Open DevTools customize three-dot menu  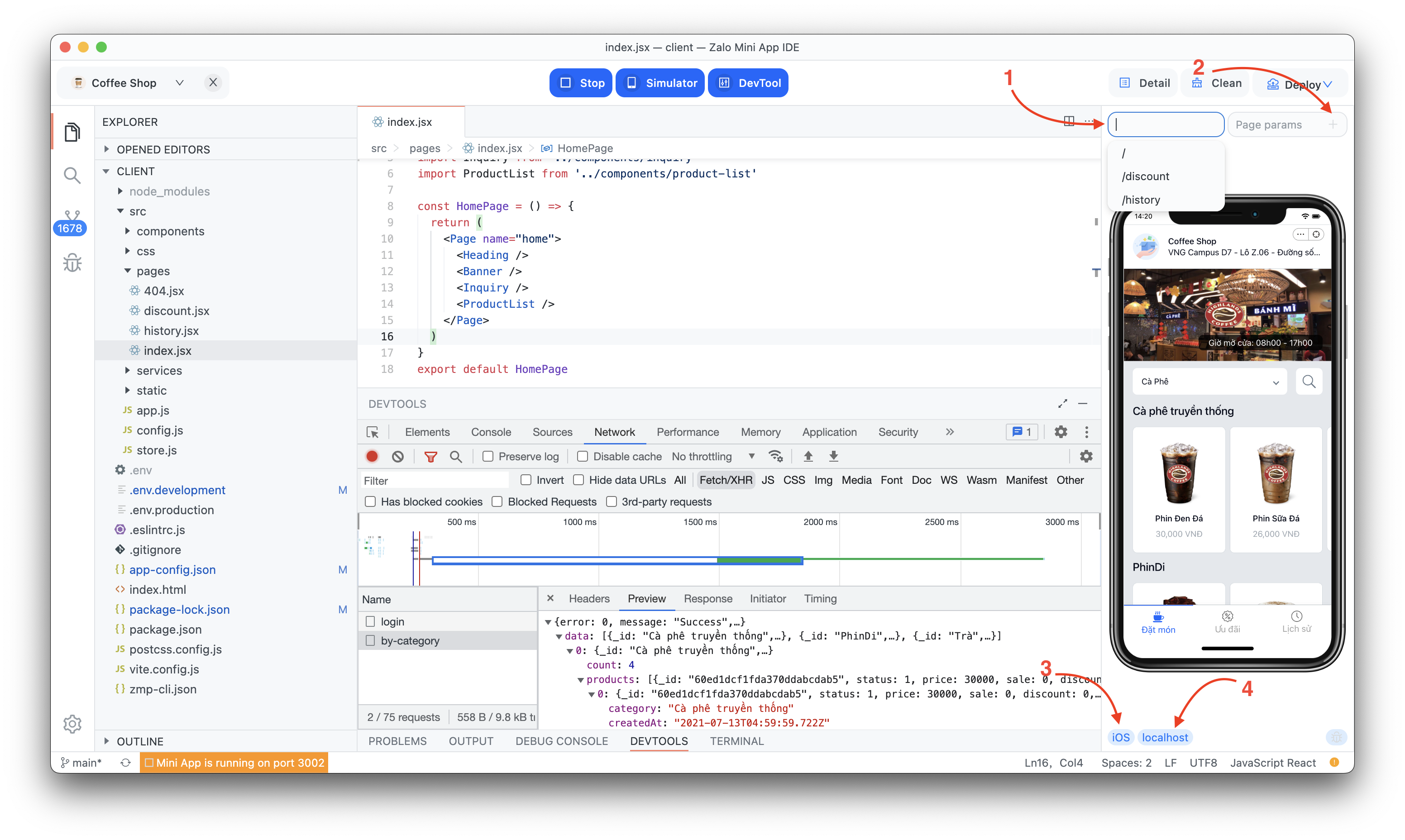pos(1086,432)
